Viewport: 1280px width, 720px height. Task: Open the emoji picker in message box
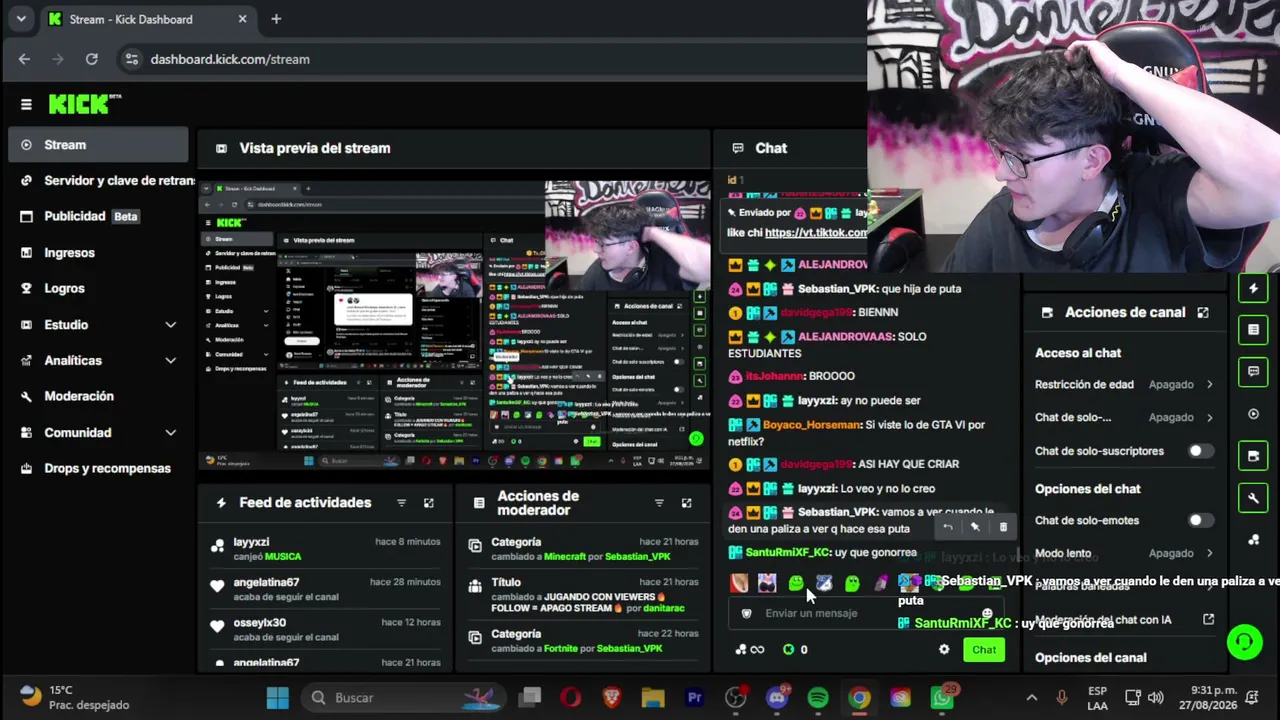[x=987, y=613]
